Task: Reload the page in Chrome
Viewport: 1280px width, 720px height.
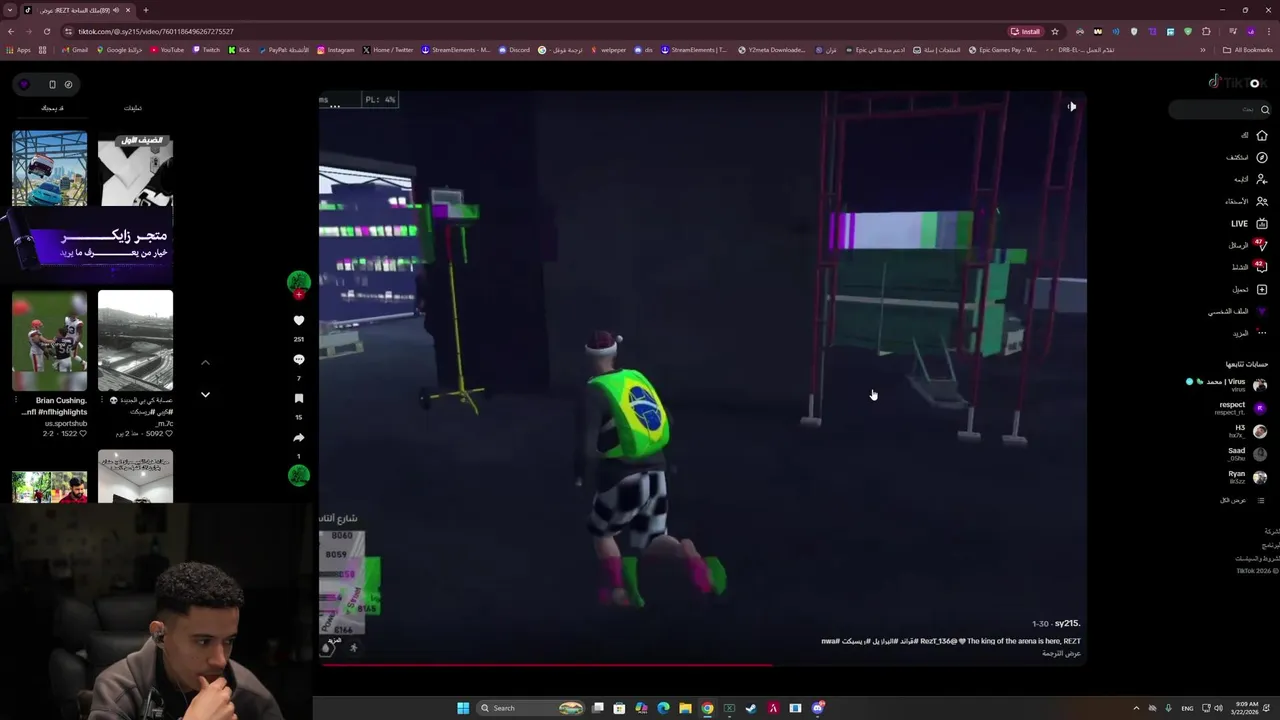Action: 48,31
